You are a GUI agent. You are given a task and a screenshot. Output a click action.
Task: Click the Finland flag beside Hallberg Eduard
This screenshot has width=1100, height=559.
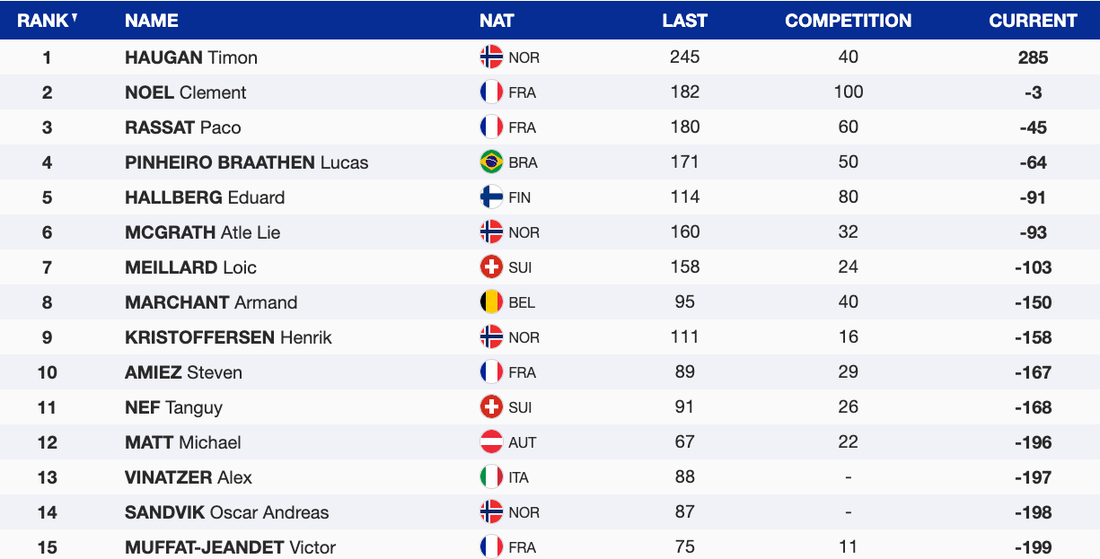tap(491, 197)
